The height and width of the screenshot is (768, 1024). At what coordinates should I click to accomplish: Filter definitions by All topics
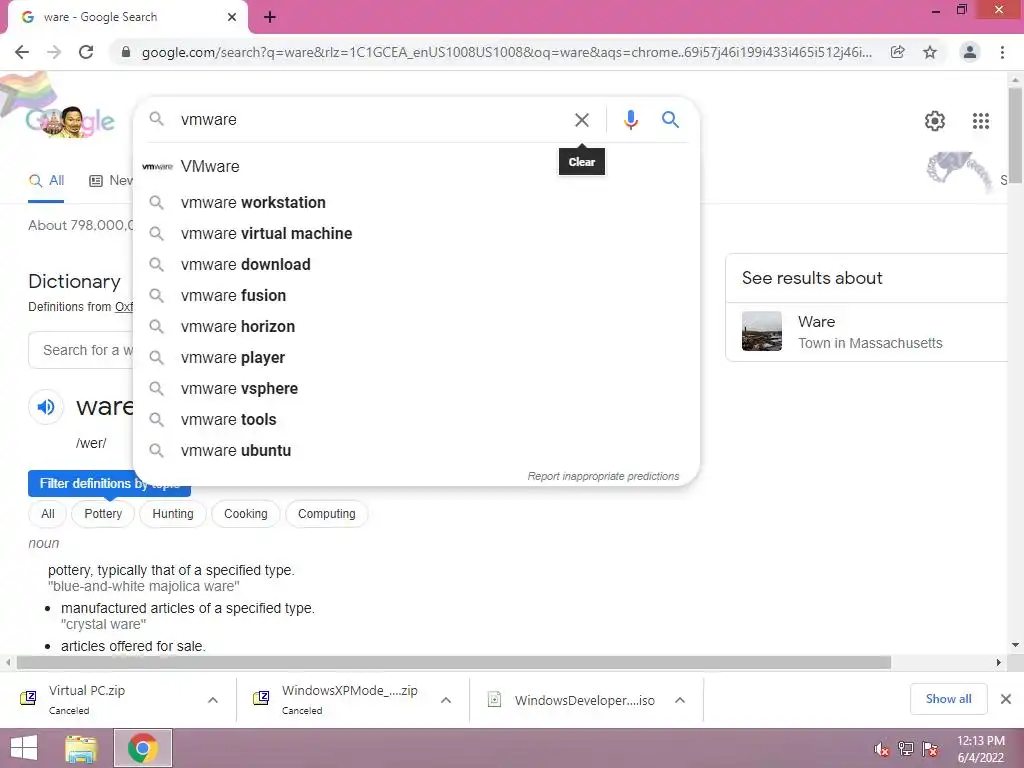coord(48,514)
